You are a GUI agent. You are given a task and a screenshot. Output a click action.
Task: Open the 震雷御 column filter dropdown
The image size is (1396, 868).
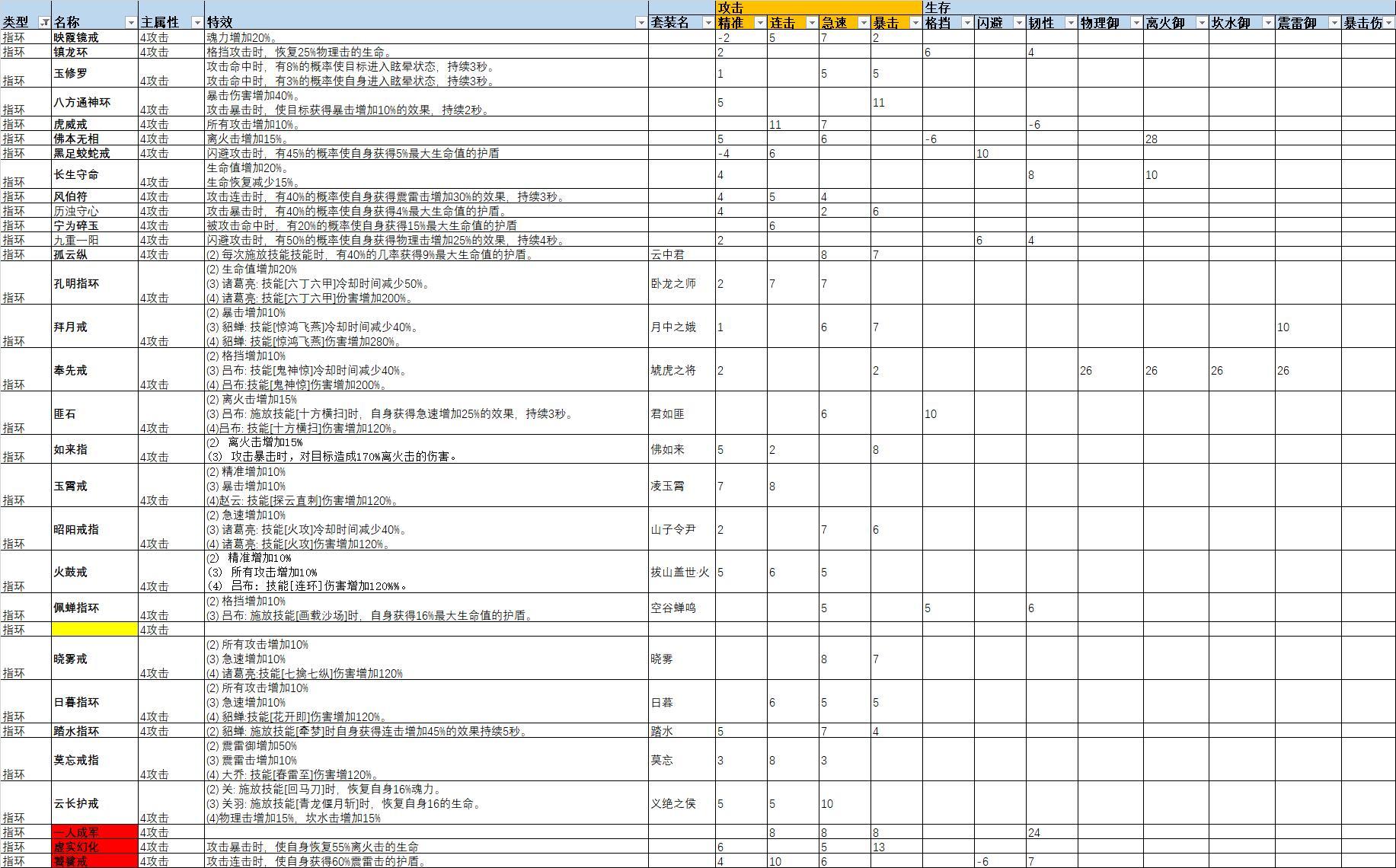[x=1334, y=23]
